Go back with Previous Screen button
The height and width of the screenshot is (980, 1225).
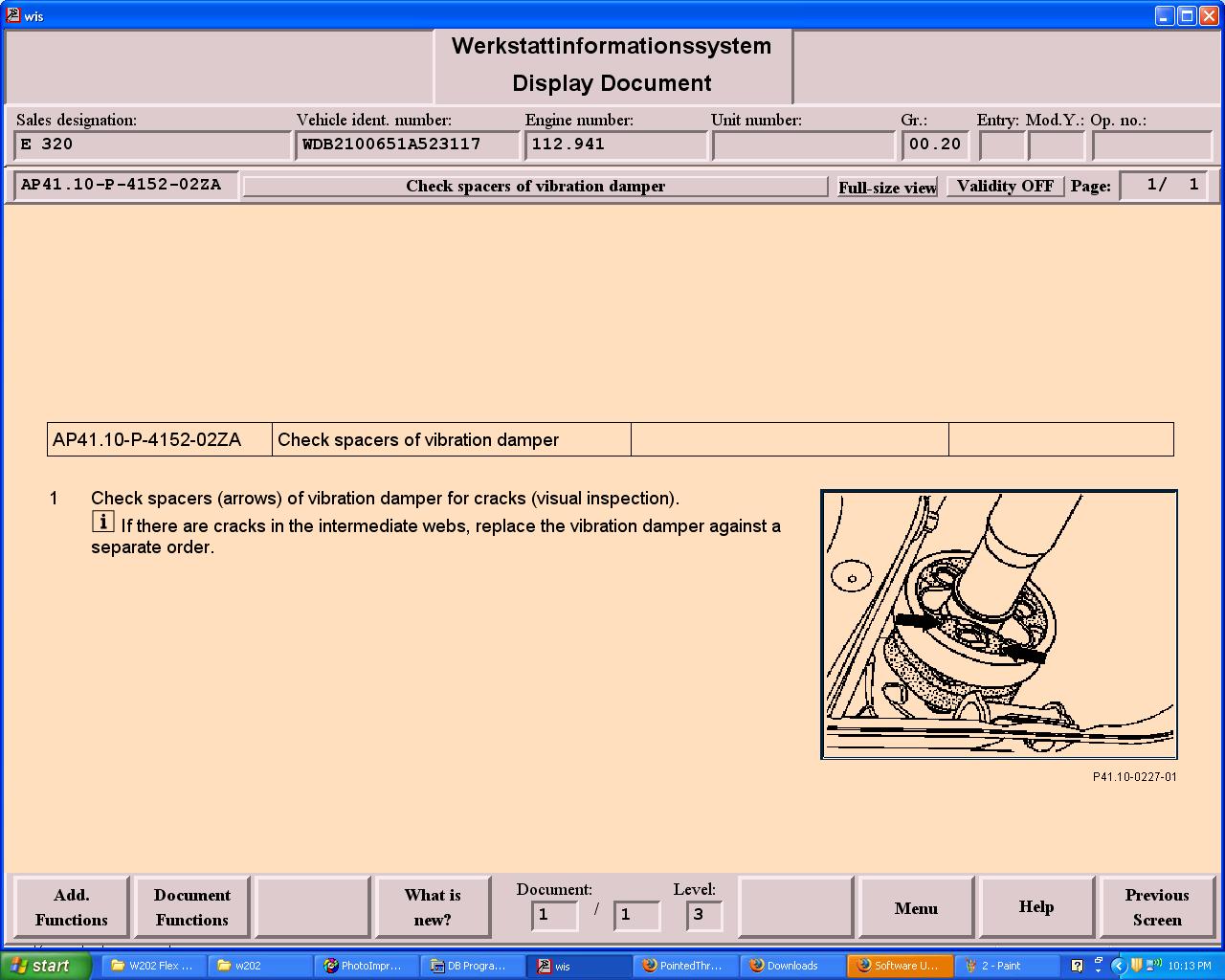1156,907
